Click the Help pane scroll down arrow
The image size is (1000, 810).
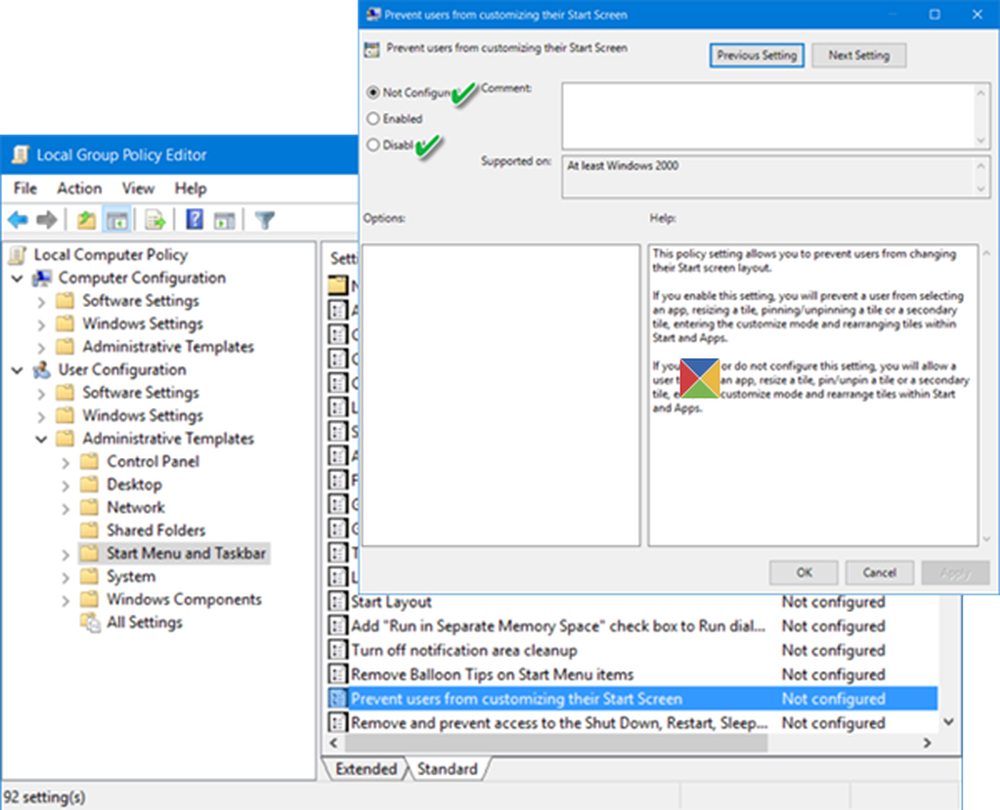tap(987, 539)
